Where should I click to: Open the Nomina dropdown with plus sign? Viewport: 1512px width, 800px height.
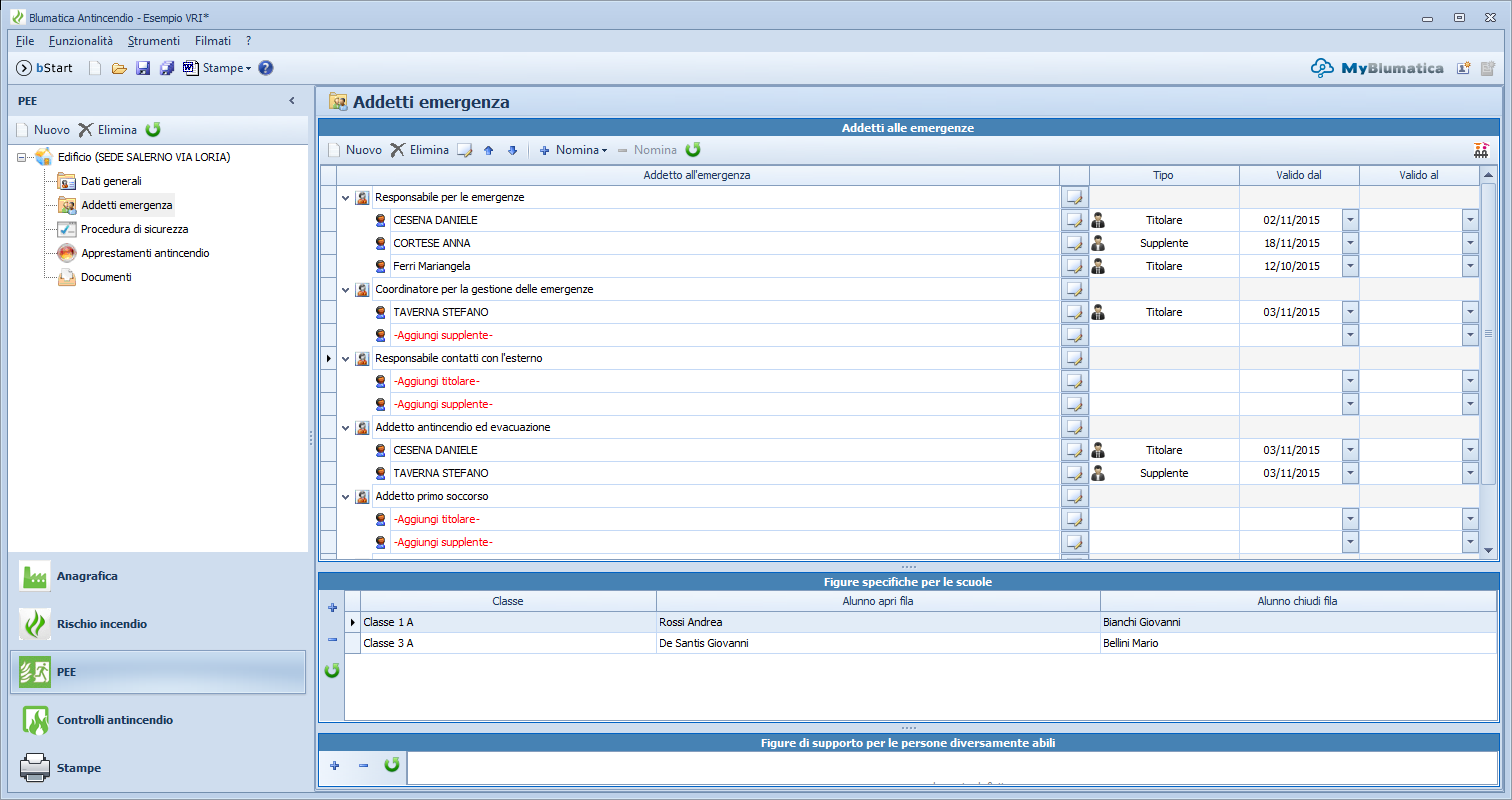point(573,150)
